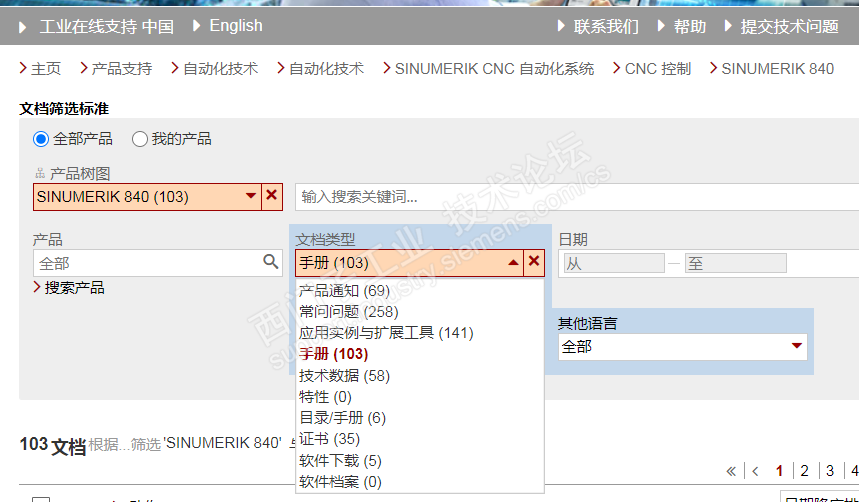Click the 产品树图 hierarchy icon
This screenshot has width=859, height=502.
pyautogui.click(x=39, y=174)
